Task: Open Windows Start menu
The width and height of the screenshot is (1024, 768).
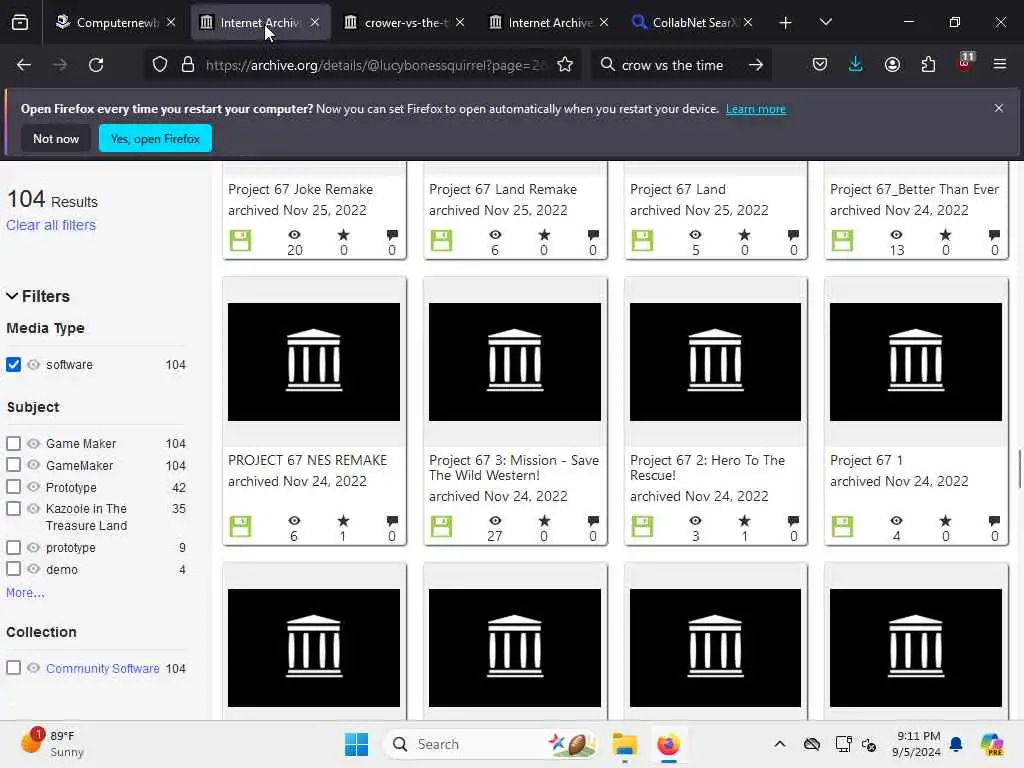Action: click(357, 744)
